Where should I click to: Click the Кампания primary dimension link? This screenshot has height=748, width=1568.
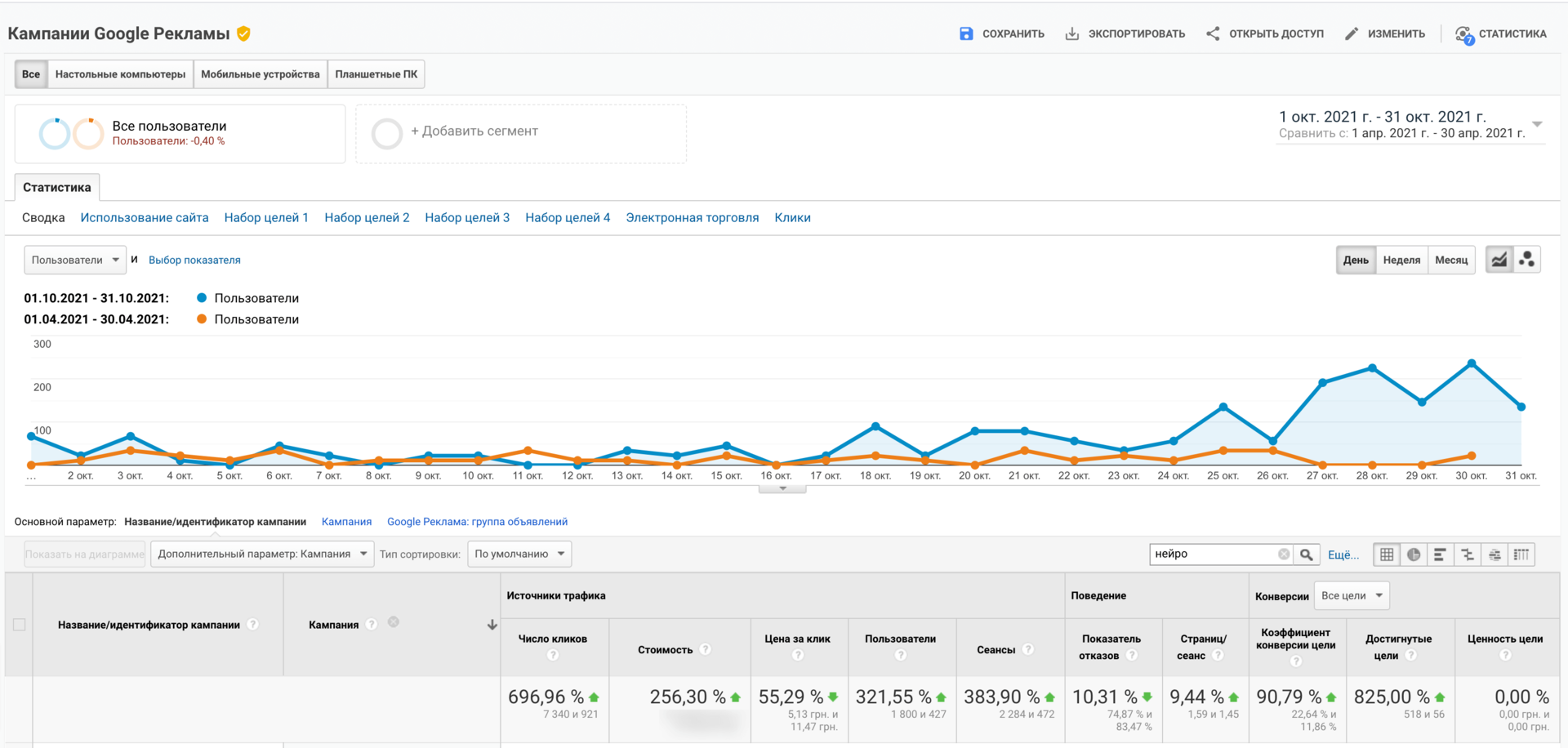(346, 522)
